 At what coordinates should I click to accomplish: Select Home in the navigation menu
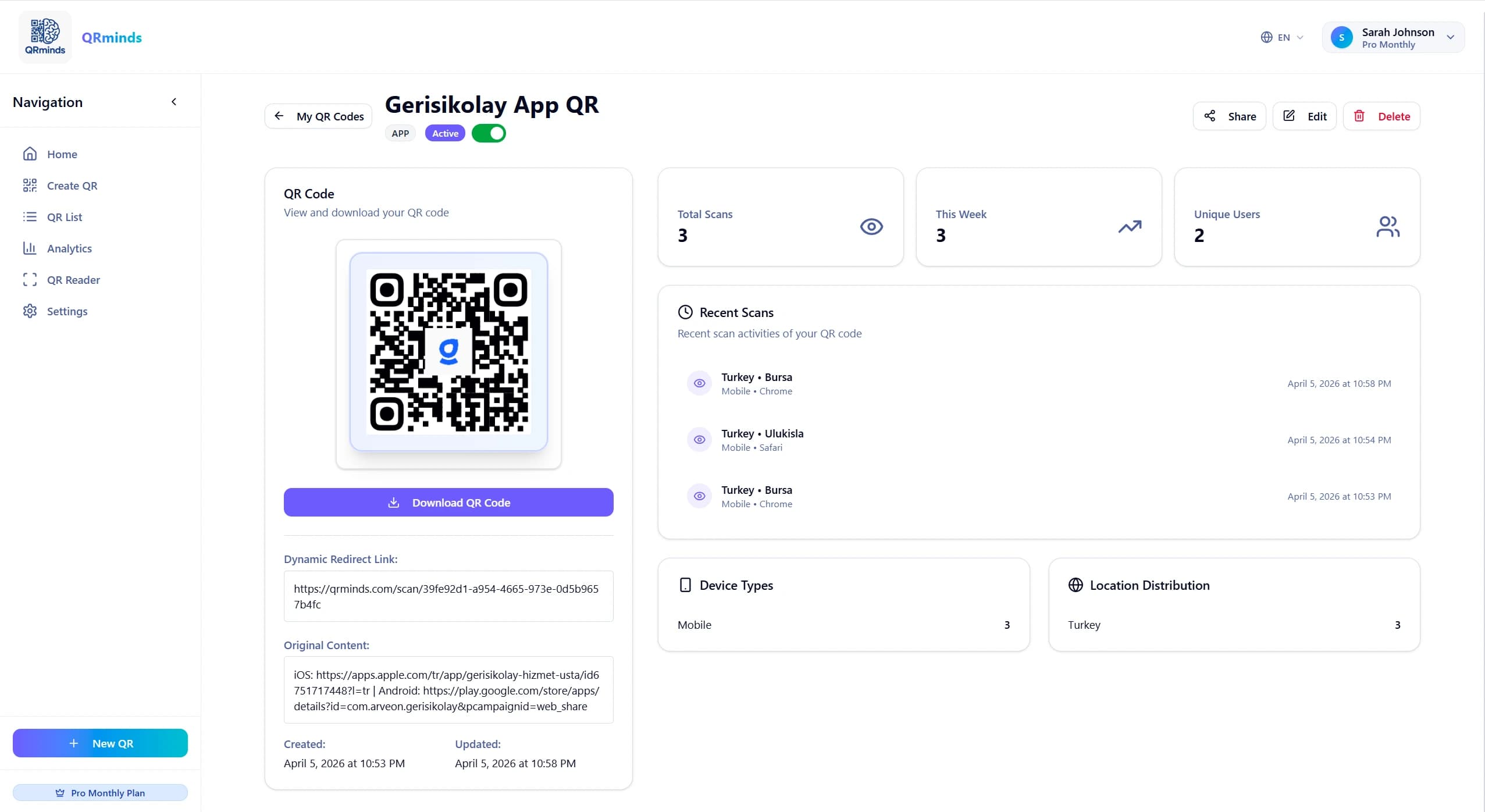[62, 154]
